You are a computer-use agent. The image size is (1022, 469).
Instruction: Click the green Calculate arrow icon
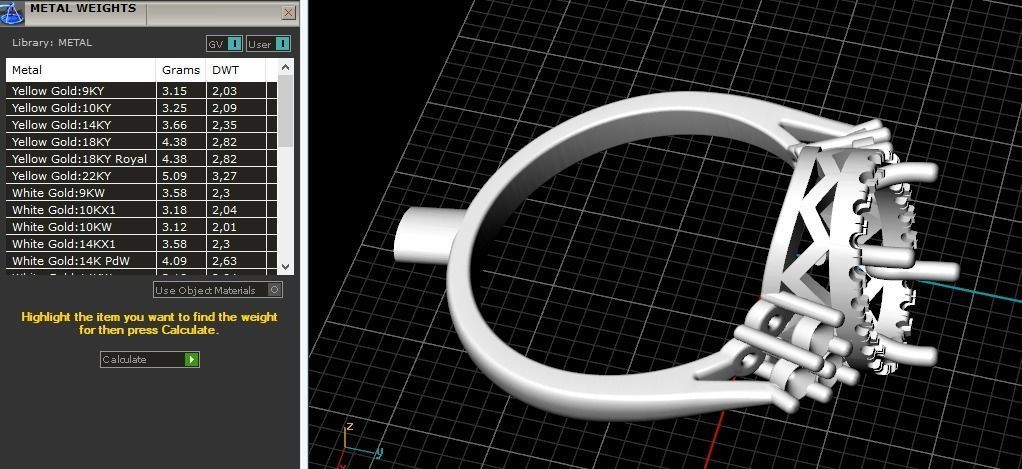tap(191, 360)
